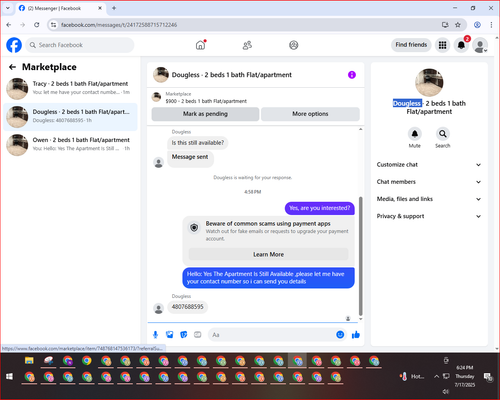Expand Customize chat section

click(x=429, y=165)
